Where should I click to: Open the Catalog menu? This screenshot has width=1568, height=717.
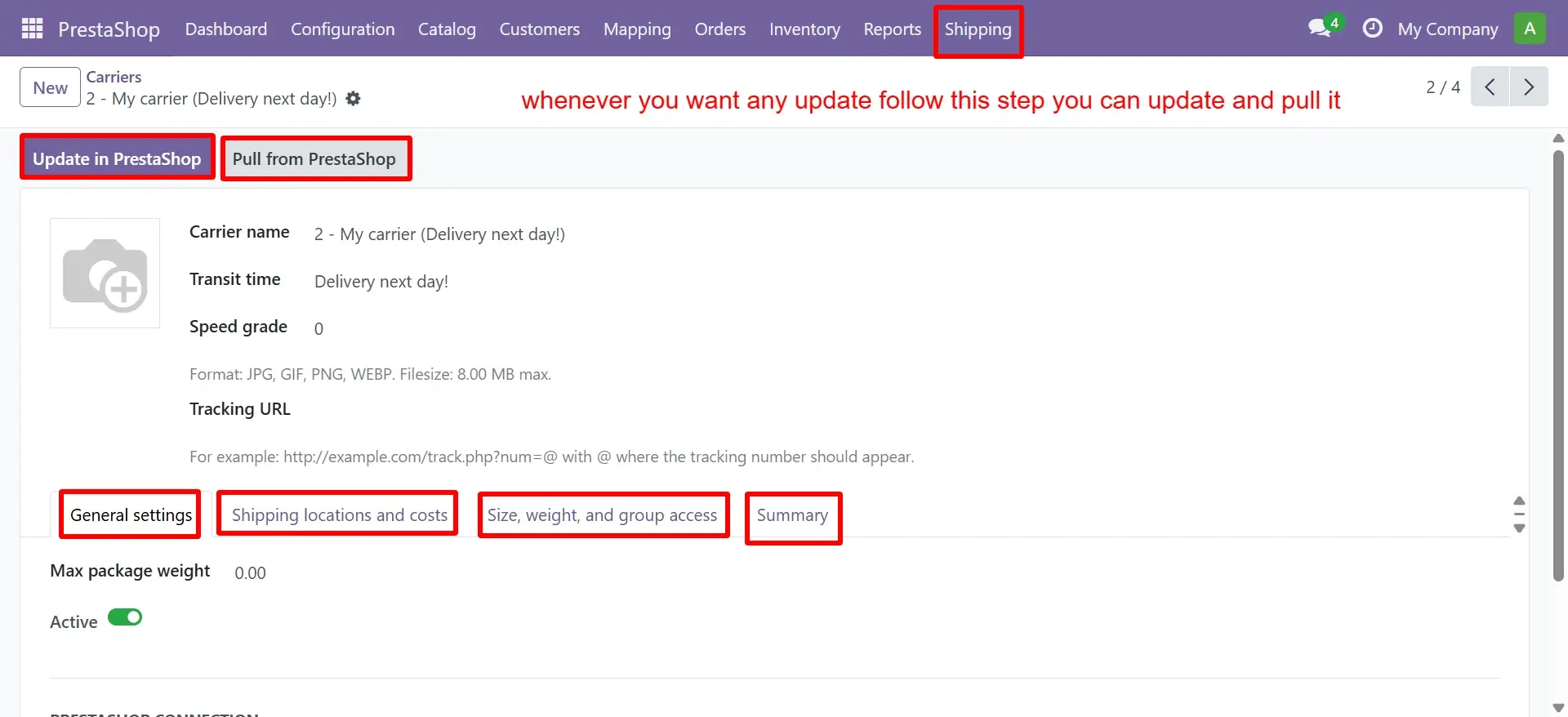pos(447,29)
